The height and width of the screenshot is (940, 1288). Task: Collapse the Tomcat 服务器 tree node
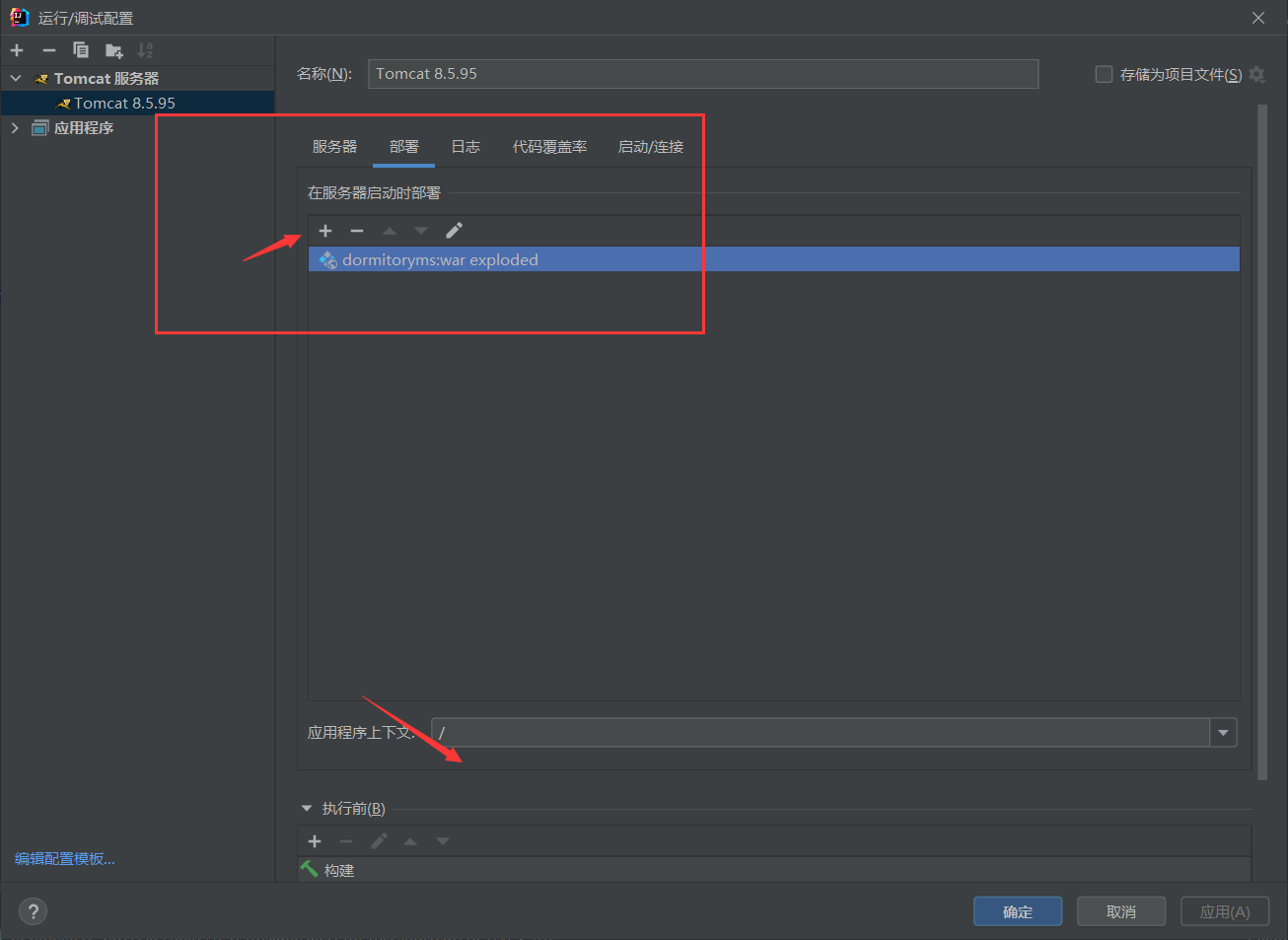pyautogui.click(x=16, y=78)
